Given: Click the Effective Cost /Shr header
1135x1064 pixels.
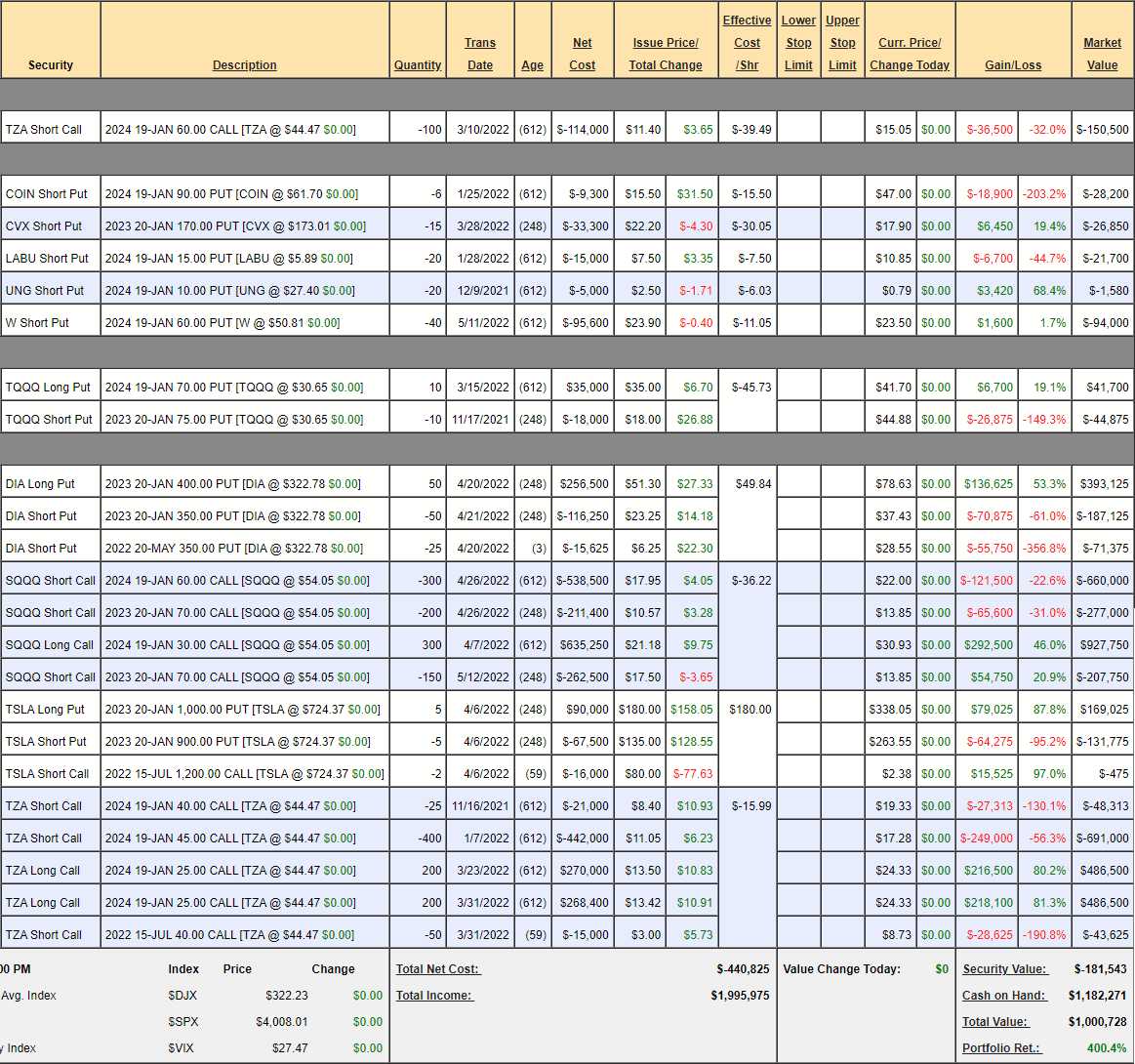Looking at the screenshot, I should pyautogui.click(x=747, y=43).
